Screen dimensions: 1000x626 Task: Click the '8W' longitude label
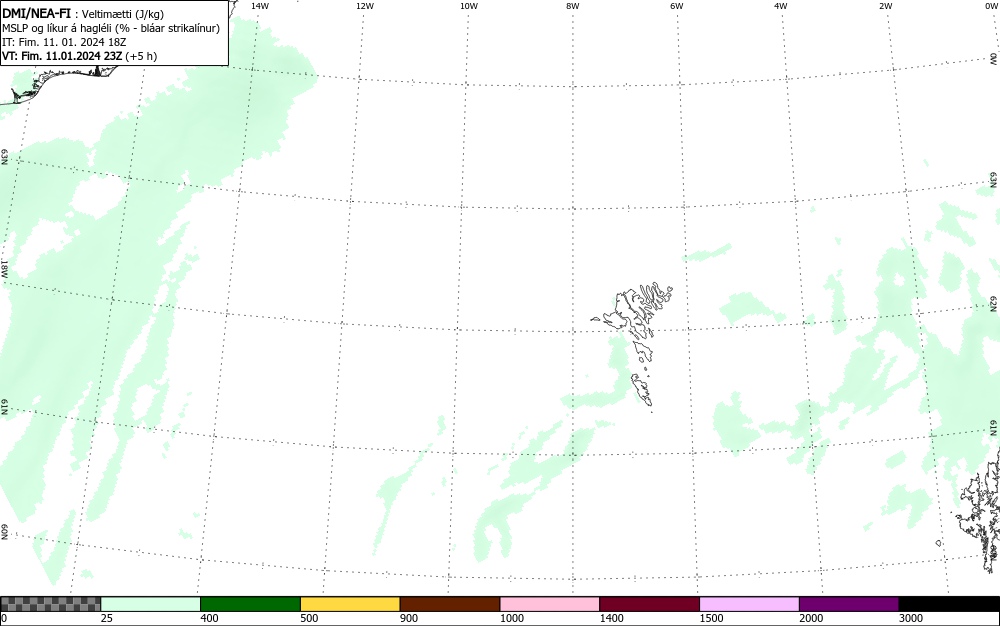(x=573, y=6)
